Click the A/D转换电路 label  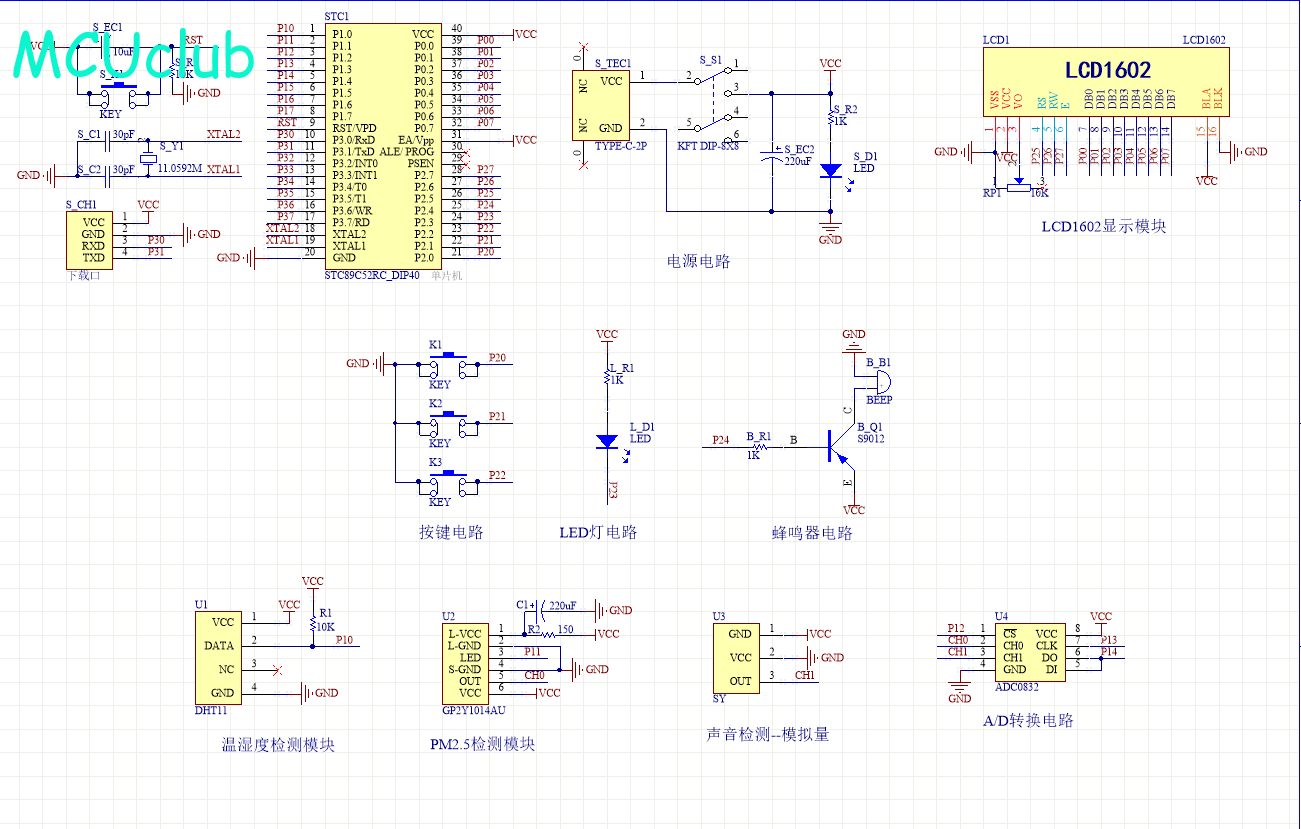tap(1028, 721)
